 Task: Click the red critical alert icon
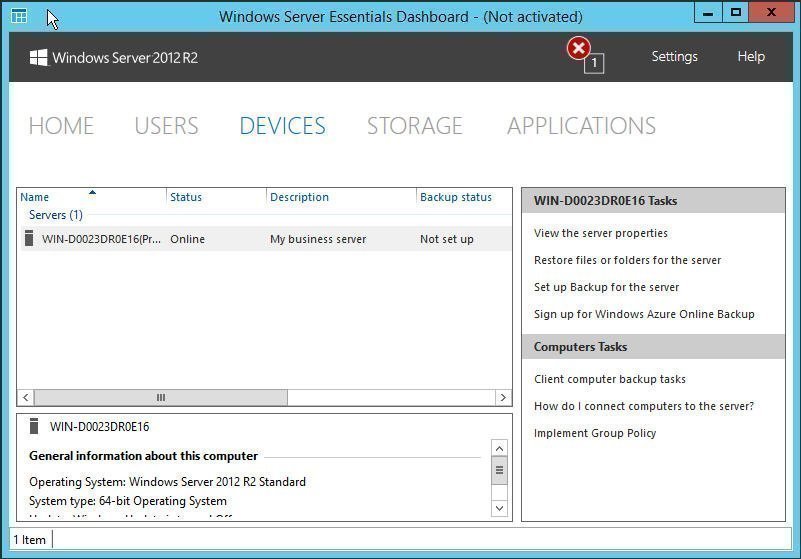pyautogui.click(x=578, y=49)
